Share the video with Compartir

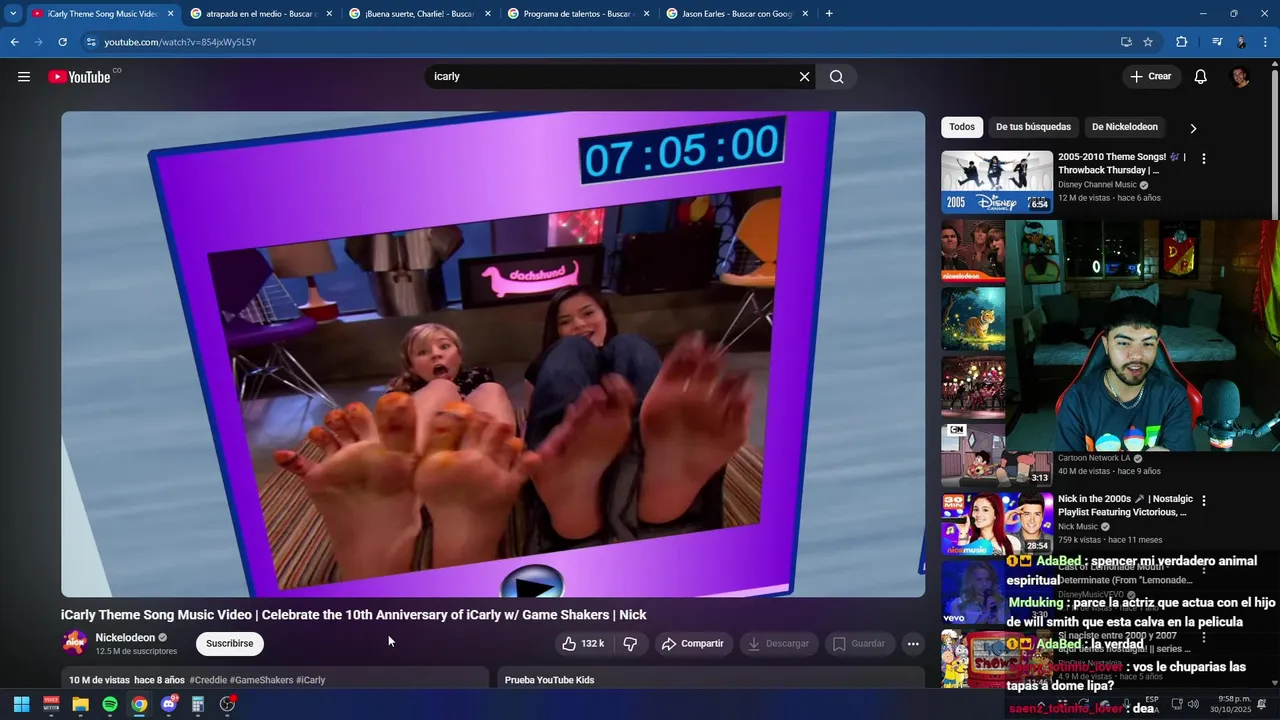coord(692,644)
